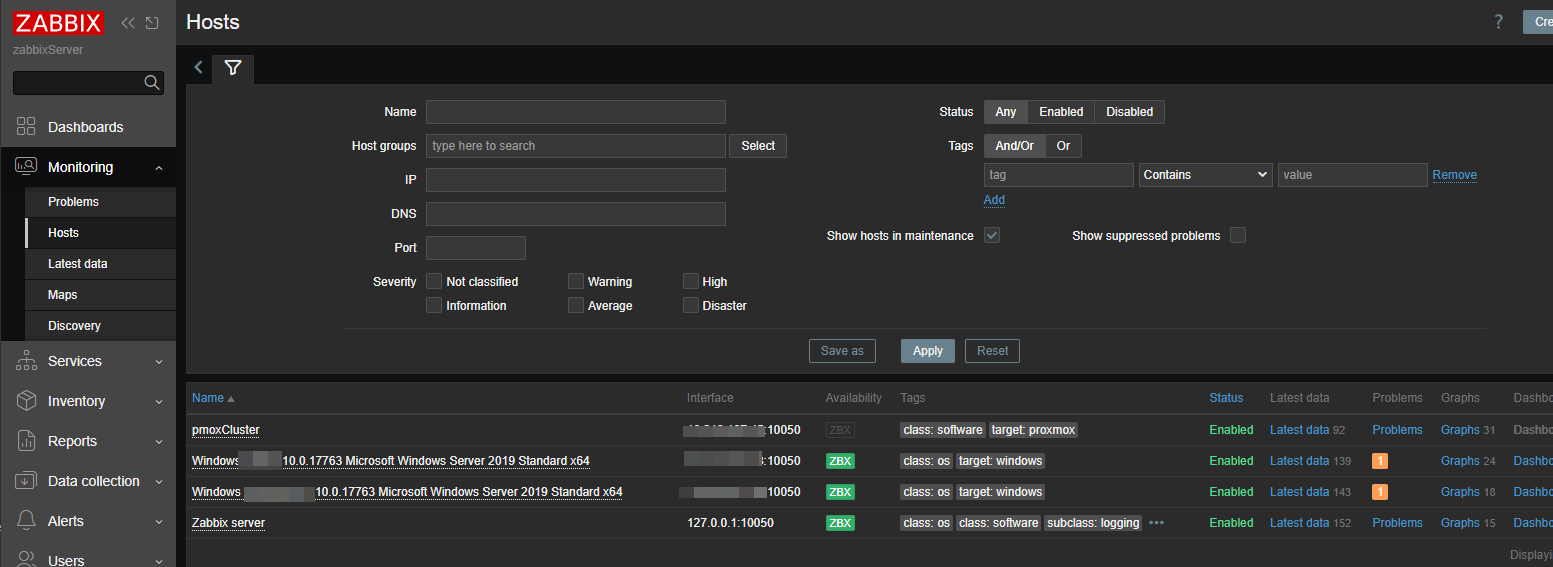Click the sidebar search magnifier icon
This screenshot has width=1553, height=567.
click(152, 83)
